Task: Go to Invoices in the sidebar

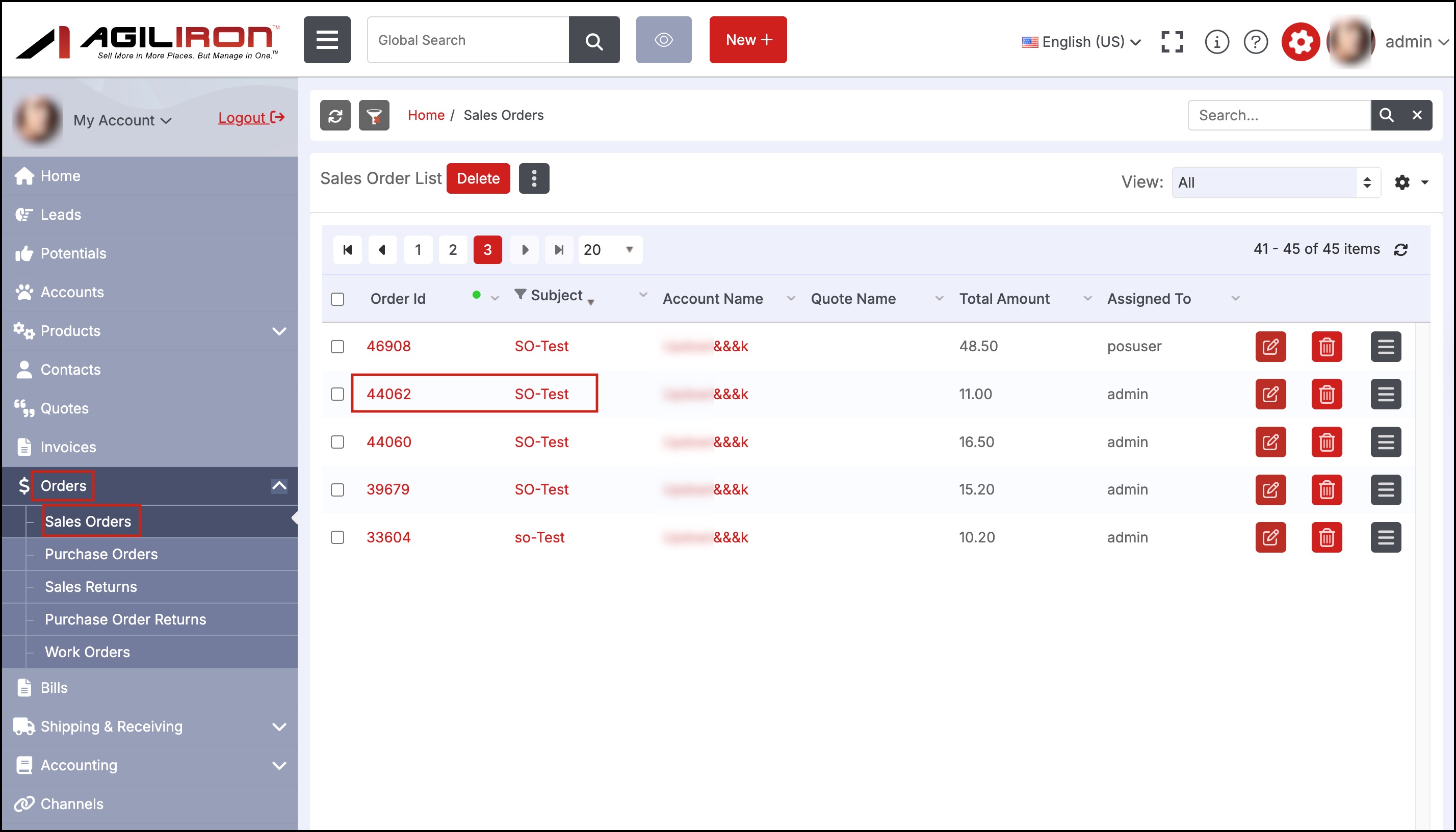Action: [68, 447]
